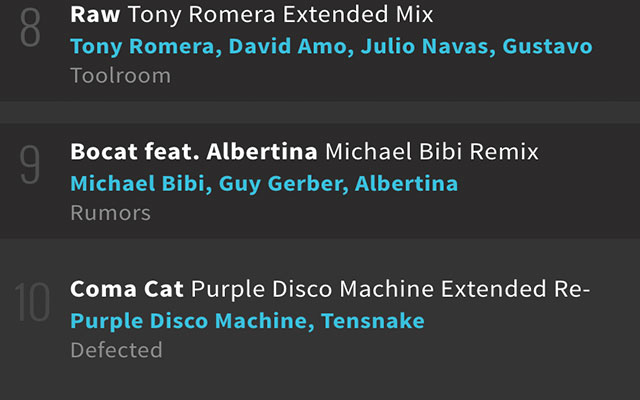Open the Bocat feat. Albertina track title
The width and height of the screenshot is (640, 400).
tap(194, 153)
